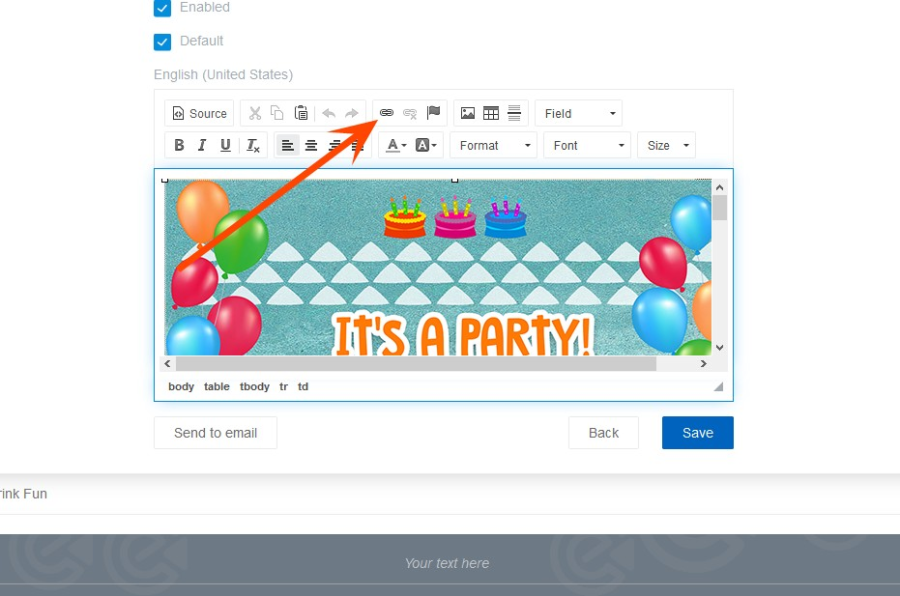Viewport: 900px width, 596px height.
Task: Expand the Format dropdown
Action: tap(494, 145)
